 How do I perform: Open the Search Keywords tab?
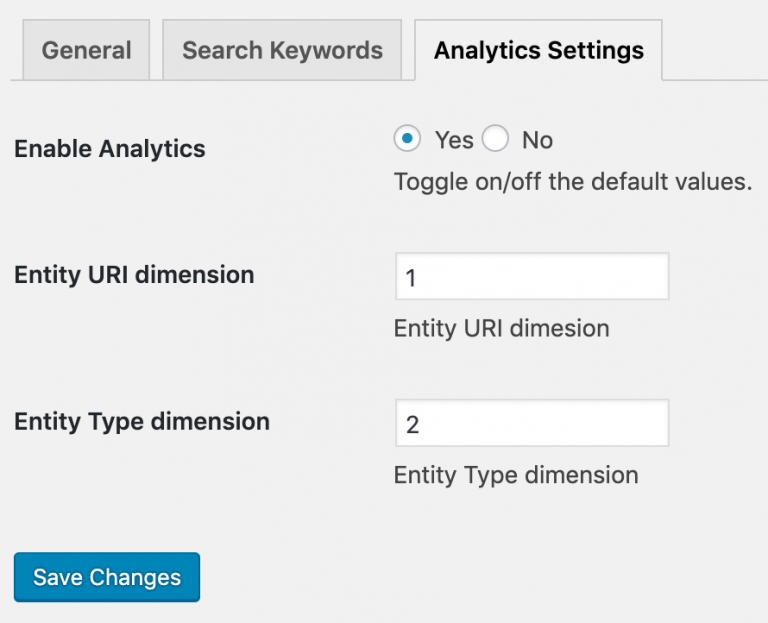pyautogui.click(x=282, y=50)
